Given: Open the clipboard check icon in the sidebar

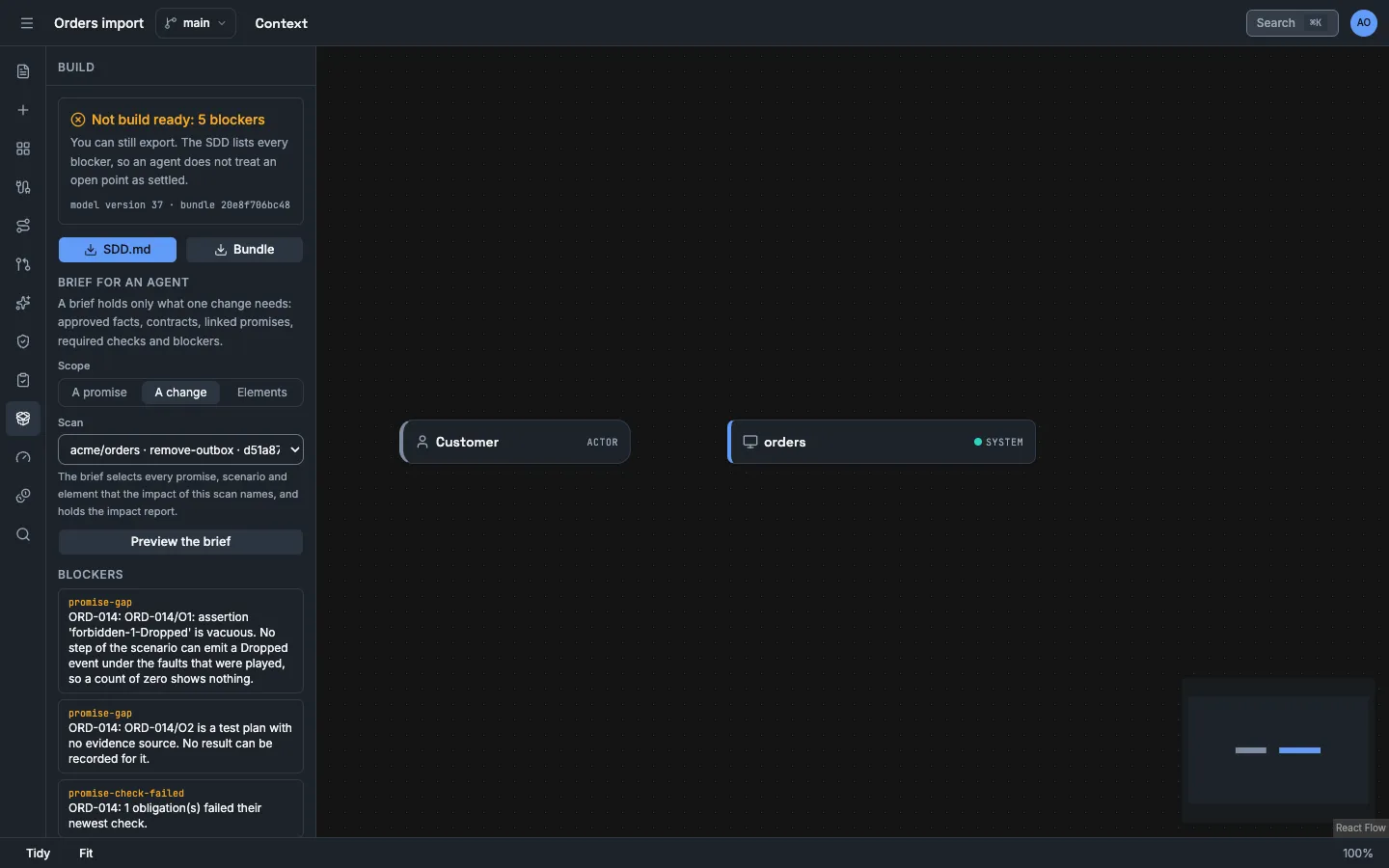Looking at the screenshot, I should pyautogui.click(x=23, y=380).
